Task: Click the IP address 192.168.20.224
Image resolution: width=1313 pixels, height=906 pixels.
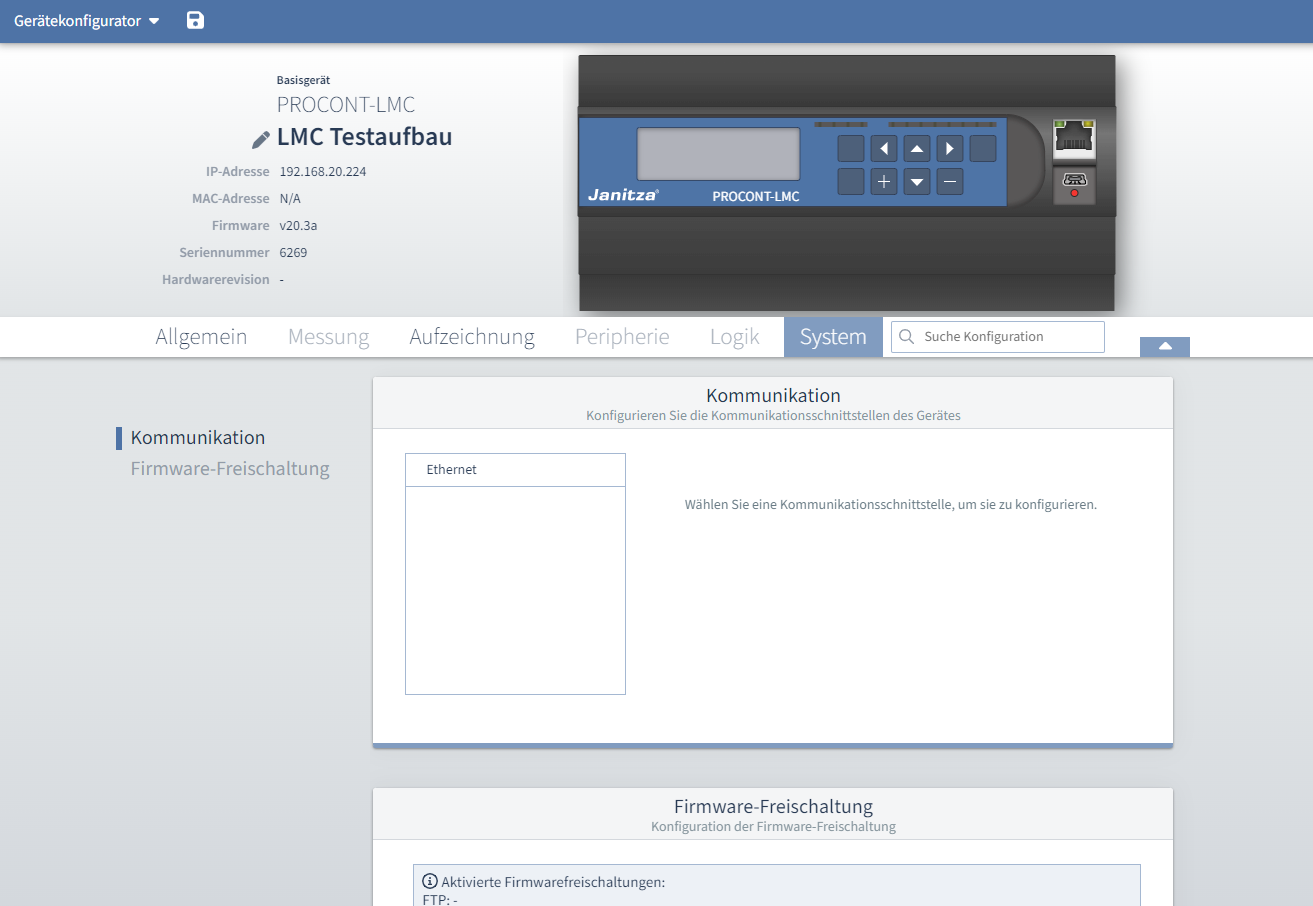Action: click(x=323, y=172)
